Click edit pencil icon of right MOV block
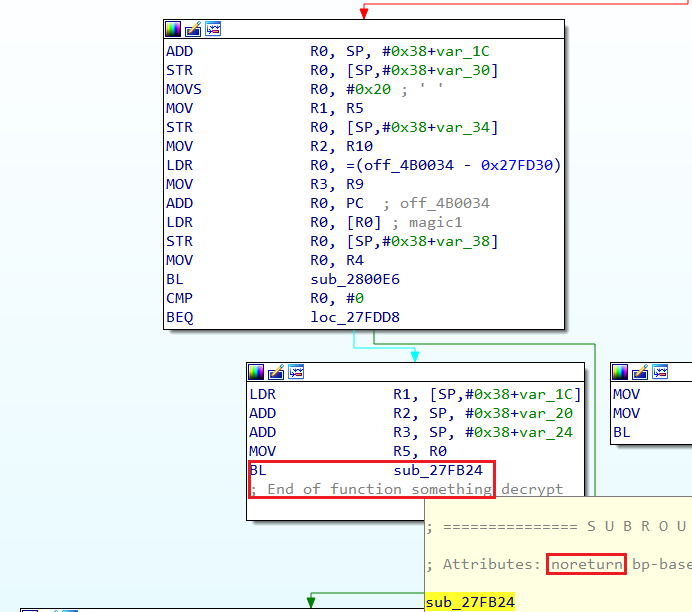 [x=640, y=372]
